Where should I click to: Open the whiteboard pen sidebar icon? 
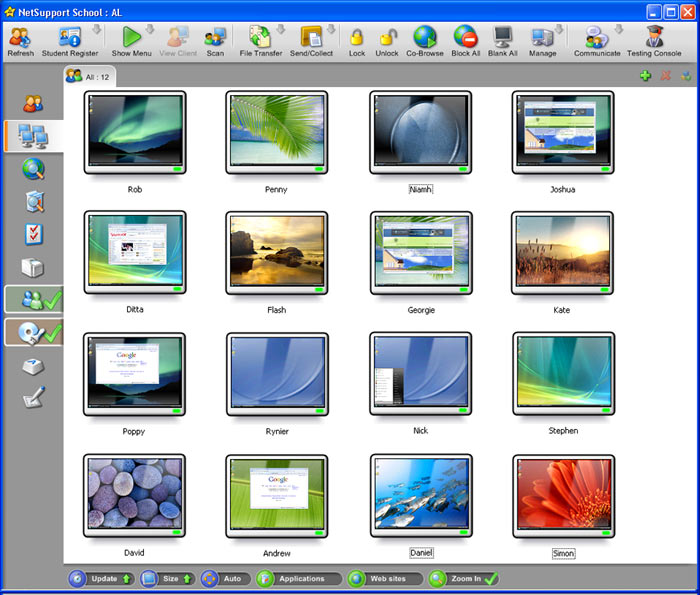[34, 397]
